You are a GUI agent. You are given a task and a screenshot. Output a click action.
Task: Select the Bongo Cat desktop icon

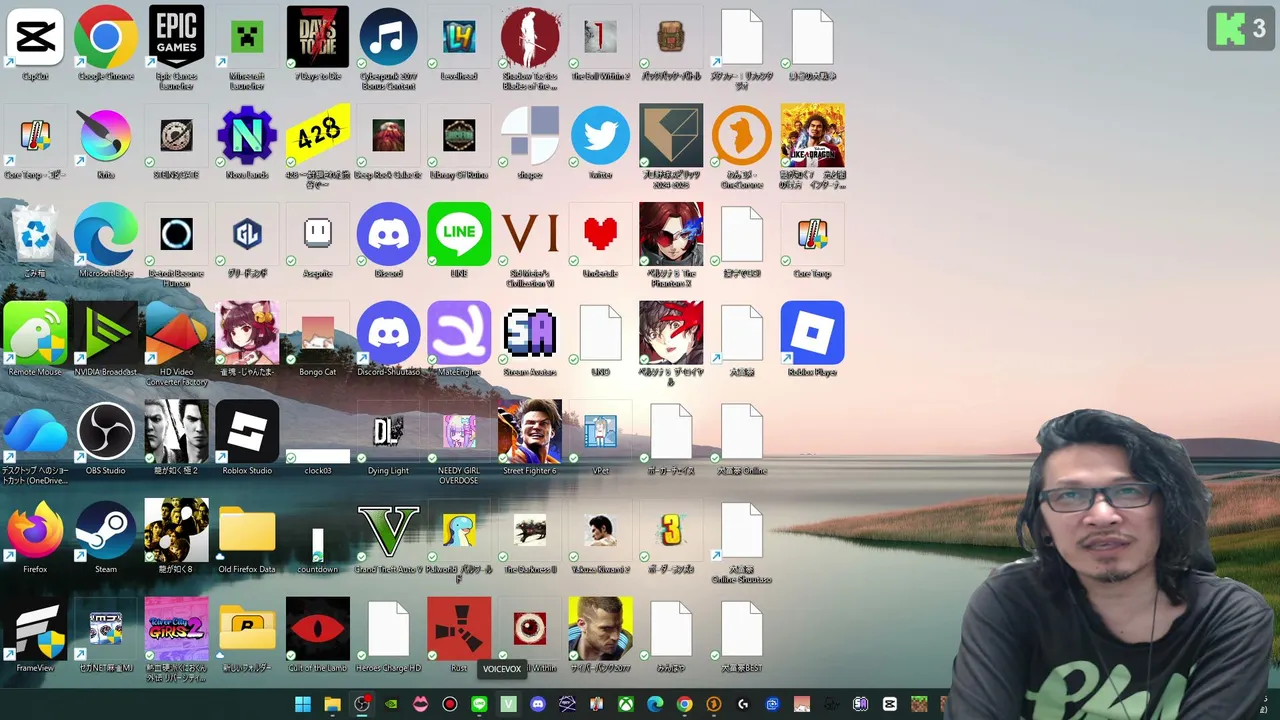[x=318, y=333]
